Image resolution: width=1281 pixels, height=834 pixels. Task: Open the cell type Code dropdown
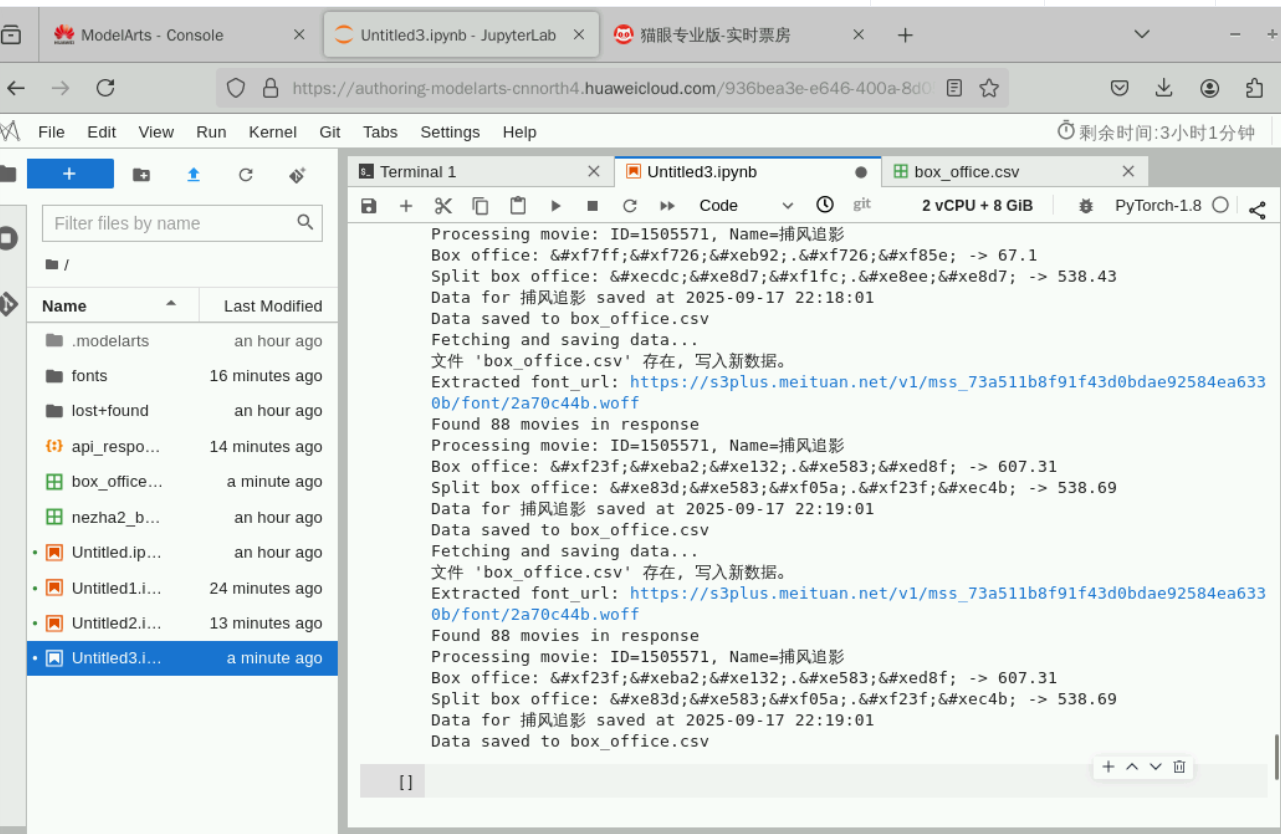click(x=746, y=206)
